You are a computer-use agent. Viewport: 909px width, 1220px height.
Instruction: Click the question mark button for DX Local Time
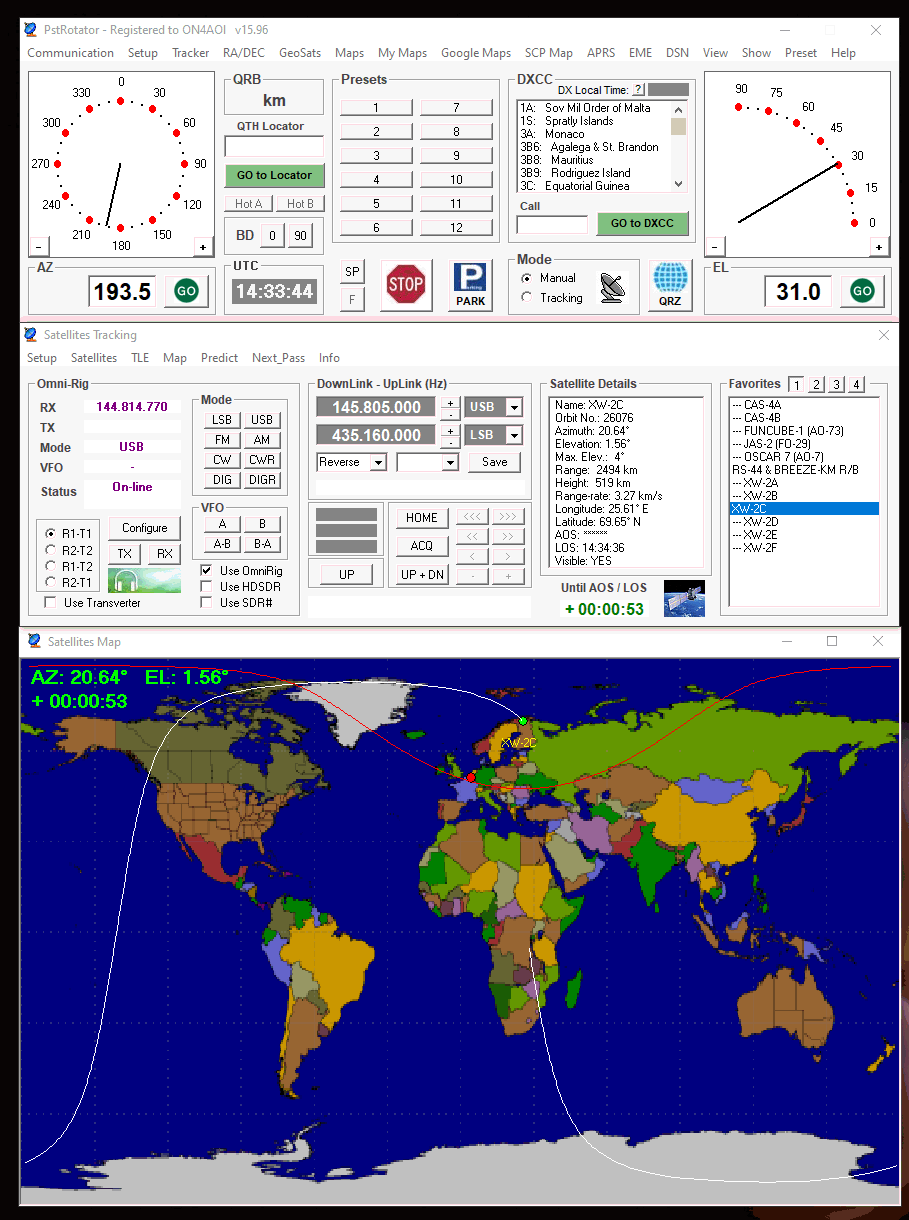point(638,90)
